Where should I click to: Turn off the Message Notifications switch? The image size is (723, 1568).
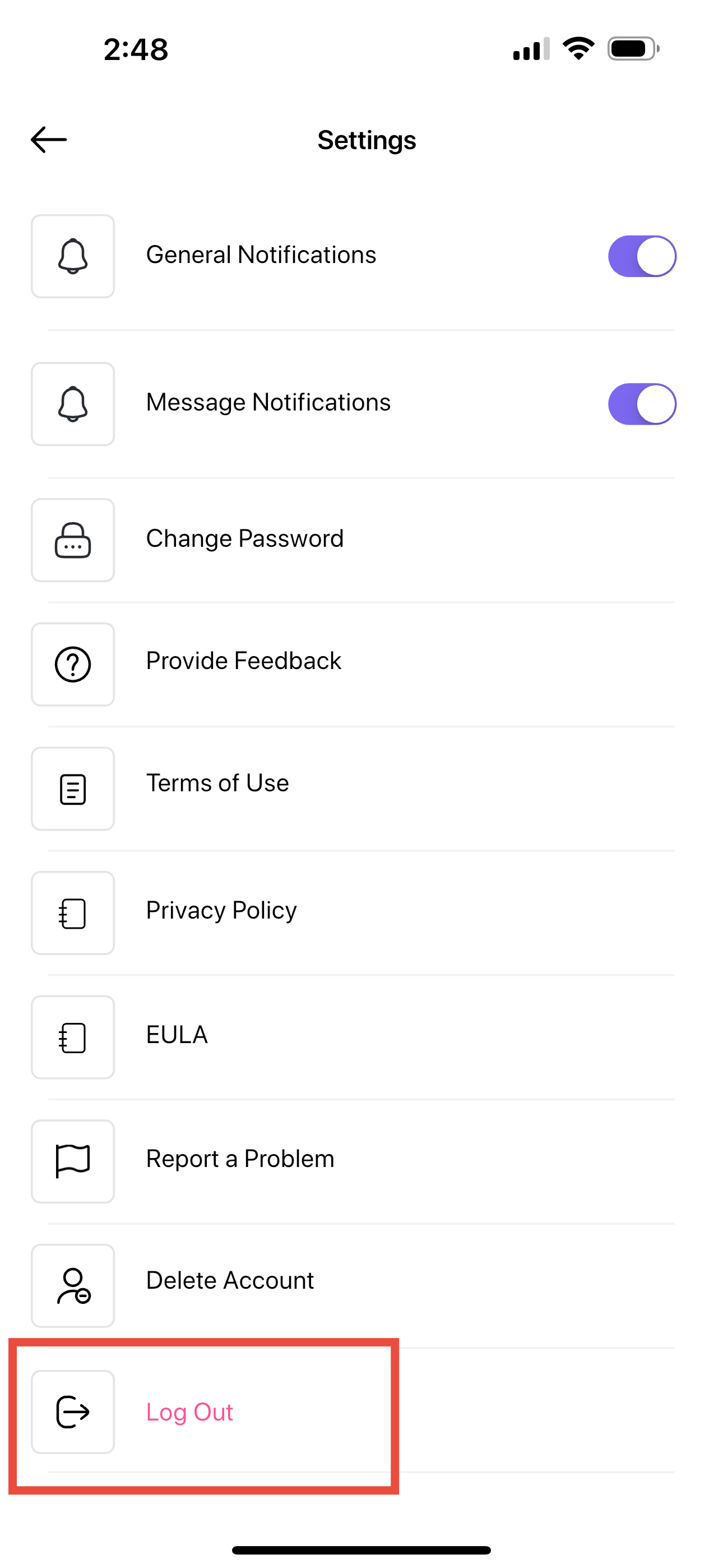[x=642, y=404]
